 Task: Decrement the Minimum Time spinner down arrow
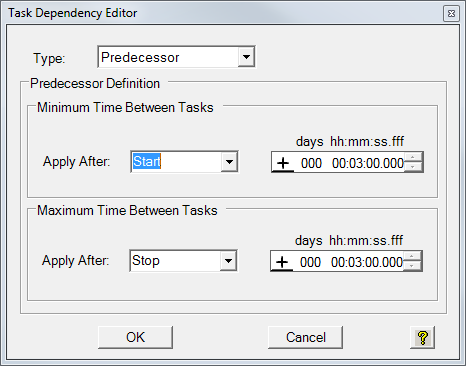point(413,167)
